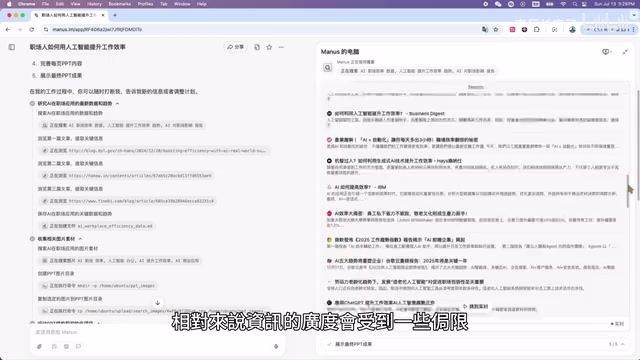Image resolution: width=640 pixels, height=360 pixels.
Task: Open the Chrome extensions puzzle icon
Action: (x=537, y=29)
